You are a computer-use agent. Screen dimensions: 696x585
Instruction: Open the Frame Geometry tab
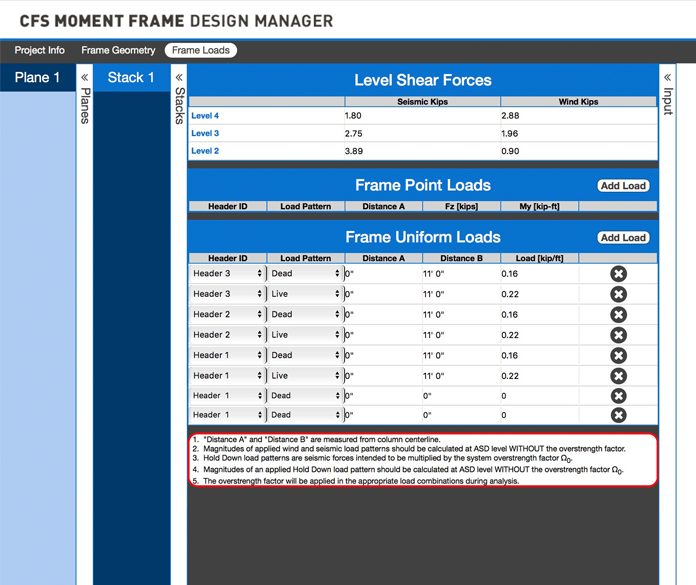[118, 50]
